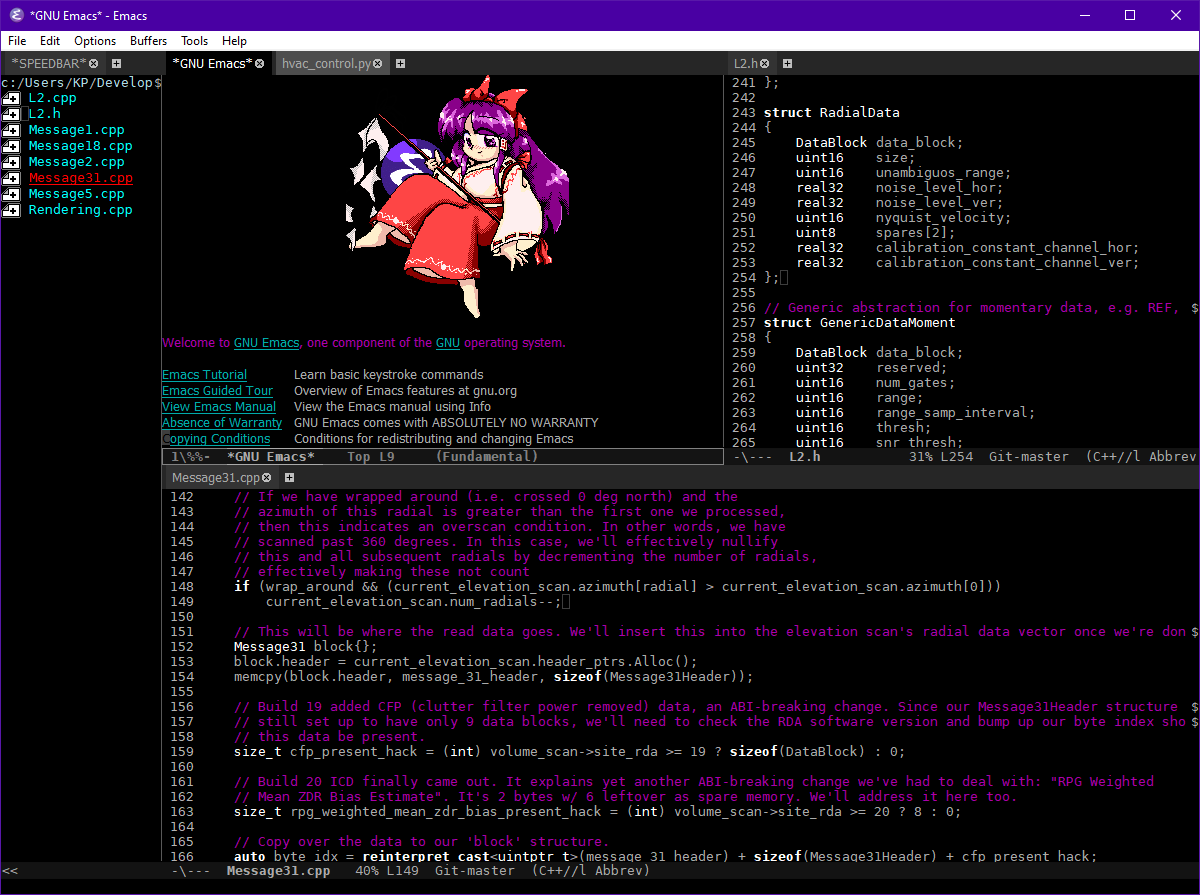Open the Buffers menu
The height and width of the screenshot is (895, 1200).
click(148, 41)
